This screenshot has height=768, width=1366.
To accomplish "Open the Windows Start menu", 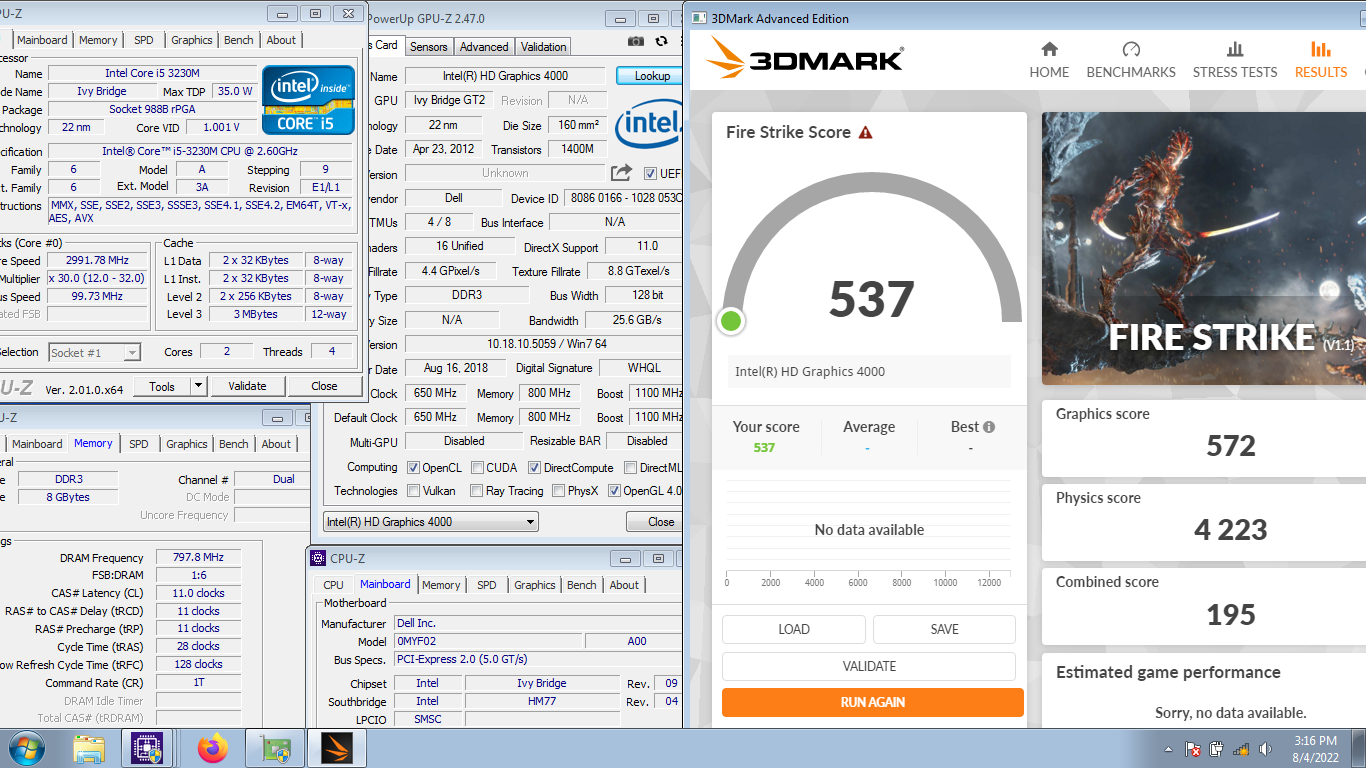I will pos(25,748).
